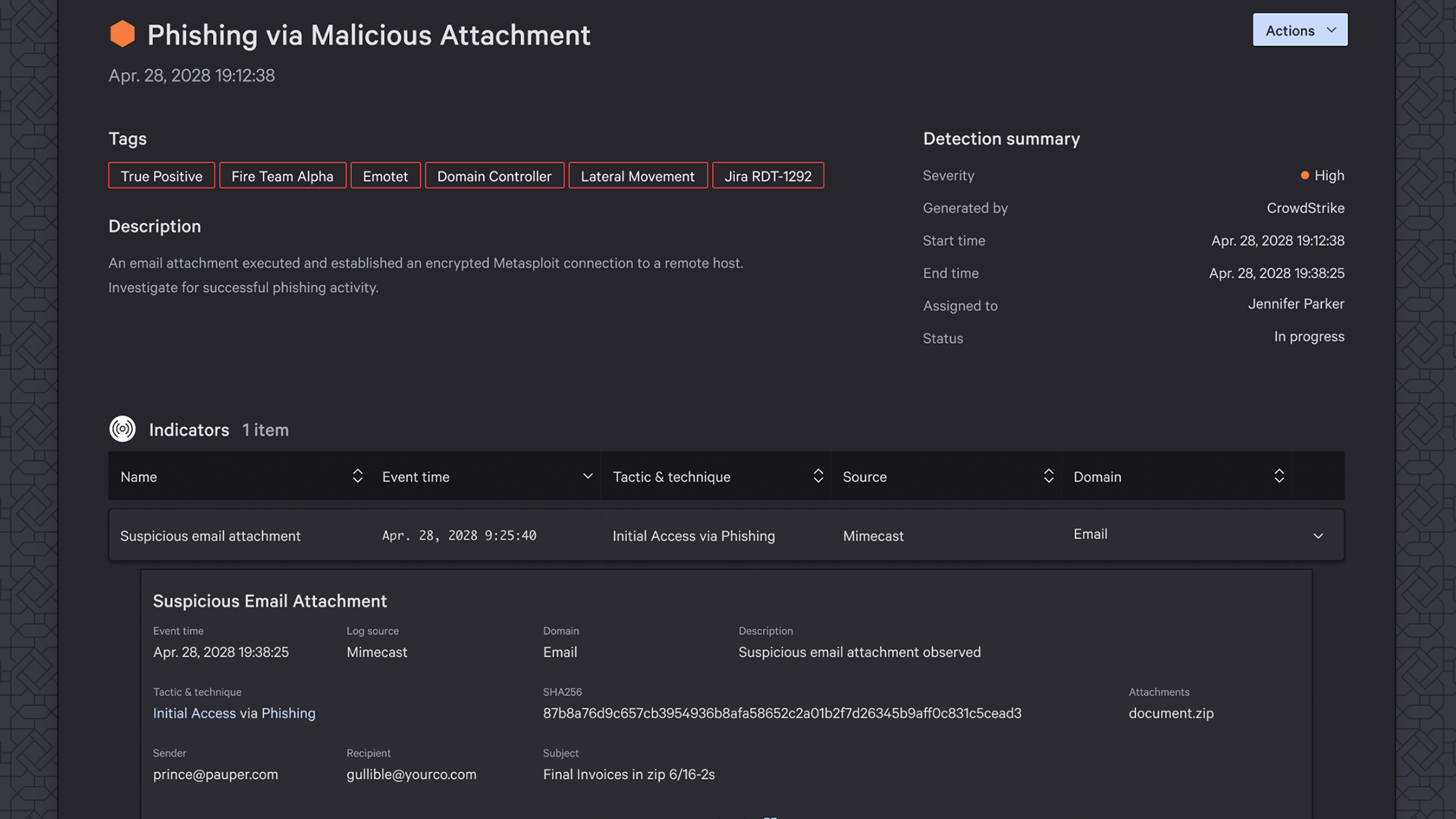
Task: Click the orange hexagon severity icon
Action: [x=122, y=34]
